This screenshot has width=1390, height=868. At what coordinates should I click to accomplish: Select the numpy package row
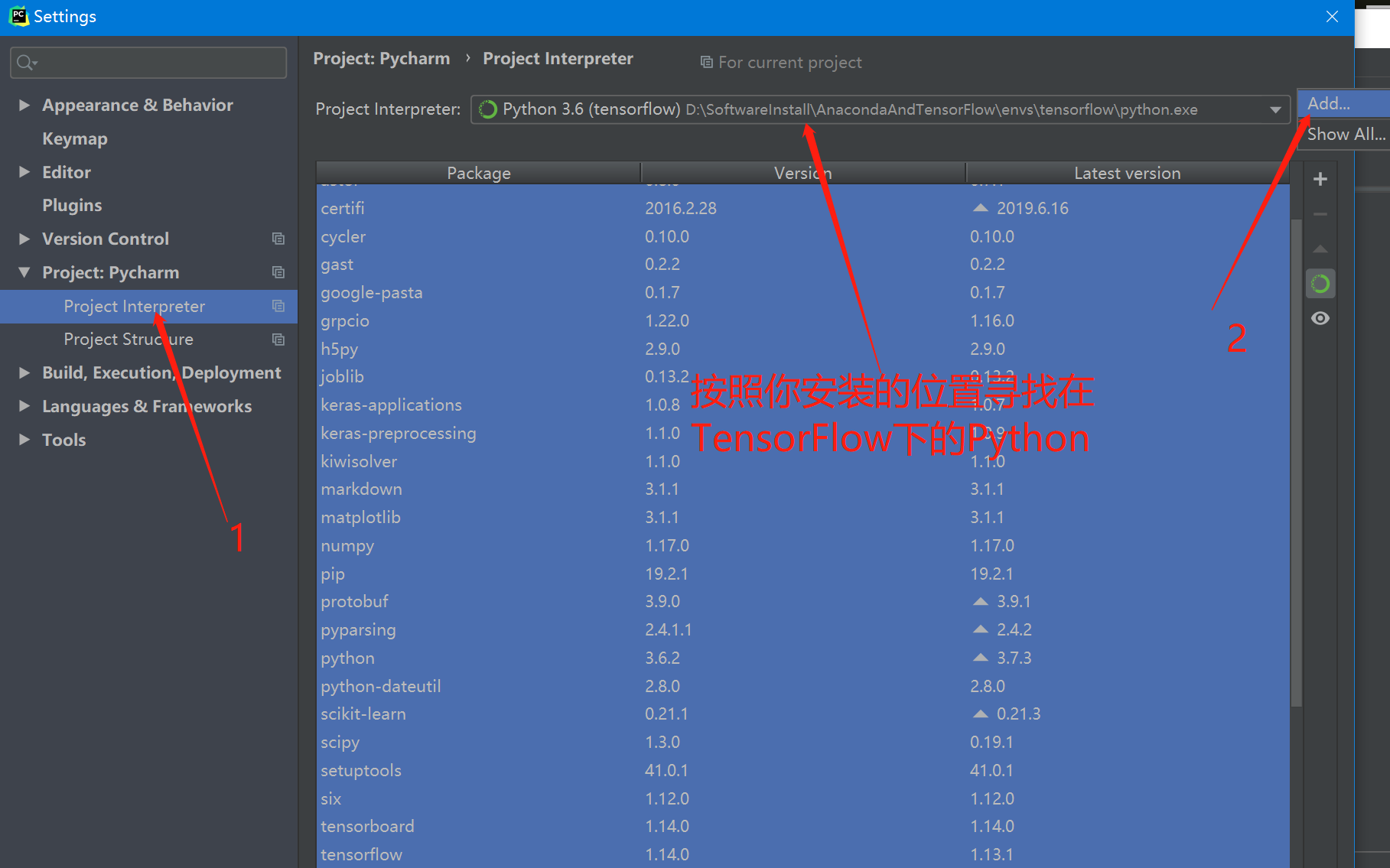click(802, 545)
